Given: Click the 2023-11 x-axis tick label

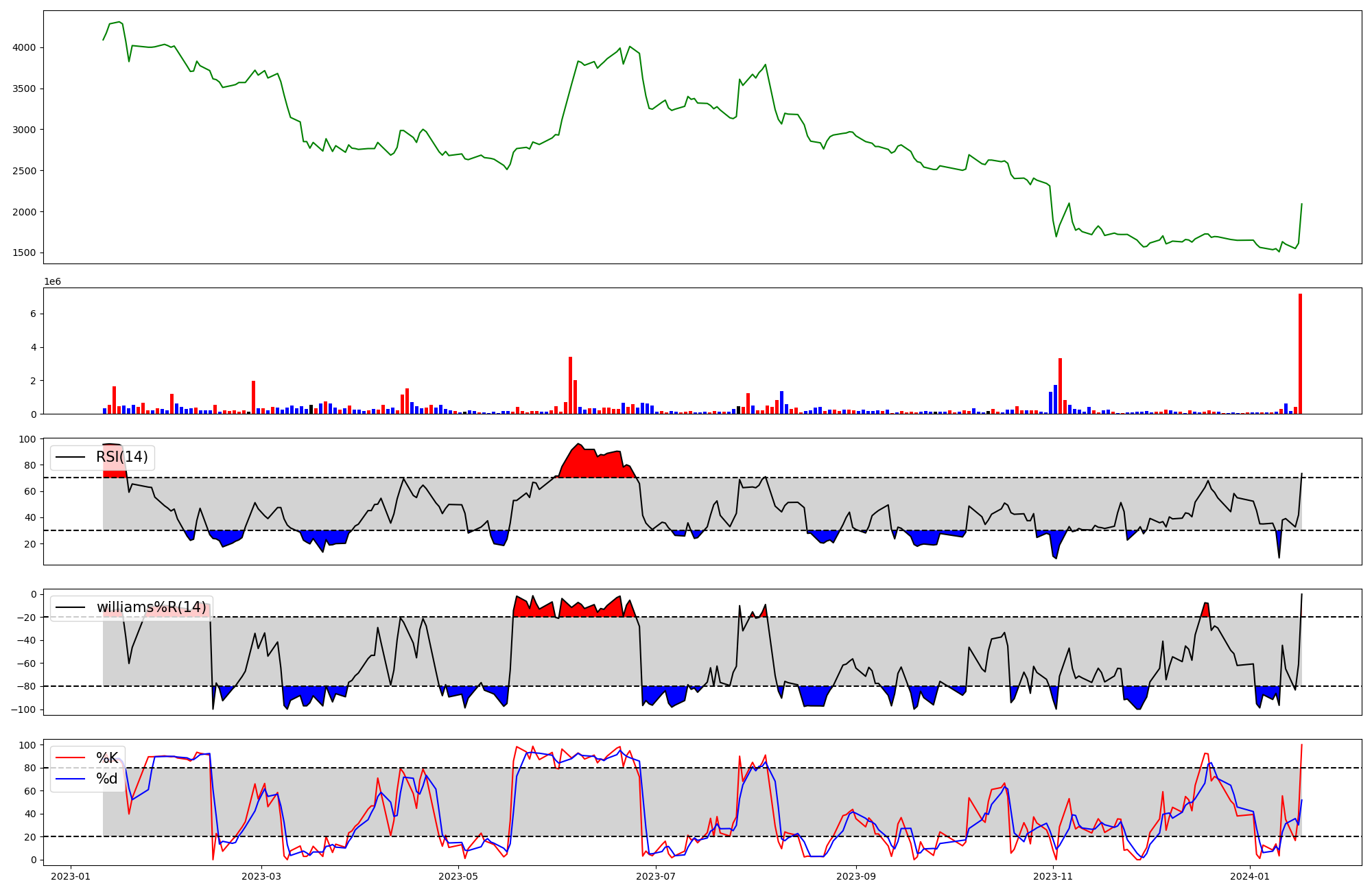Looking at the screenshot, I should click(x=1053, y=876).
